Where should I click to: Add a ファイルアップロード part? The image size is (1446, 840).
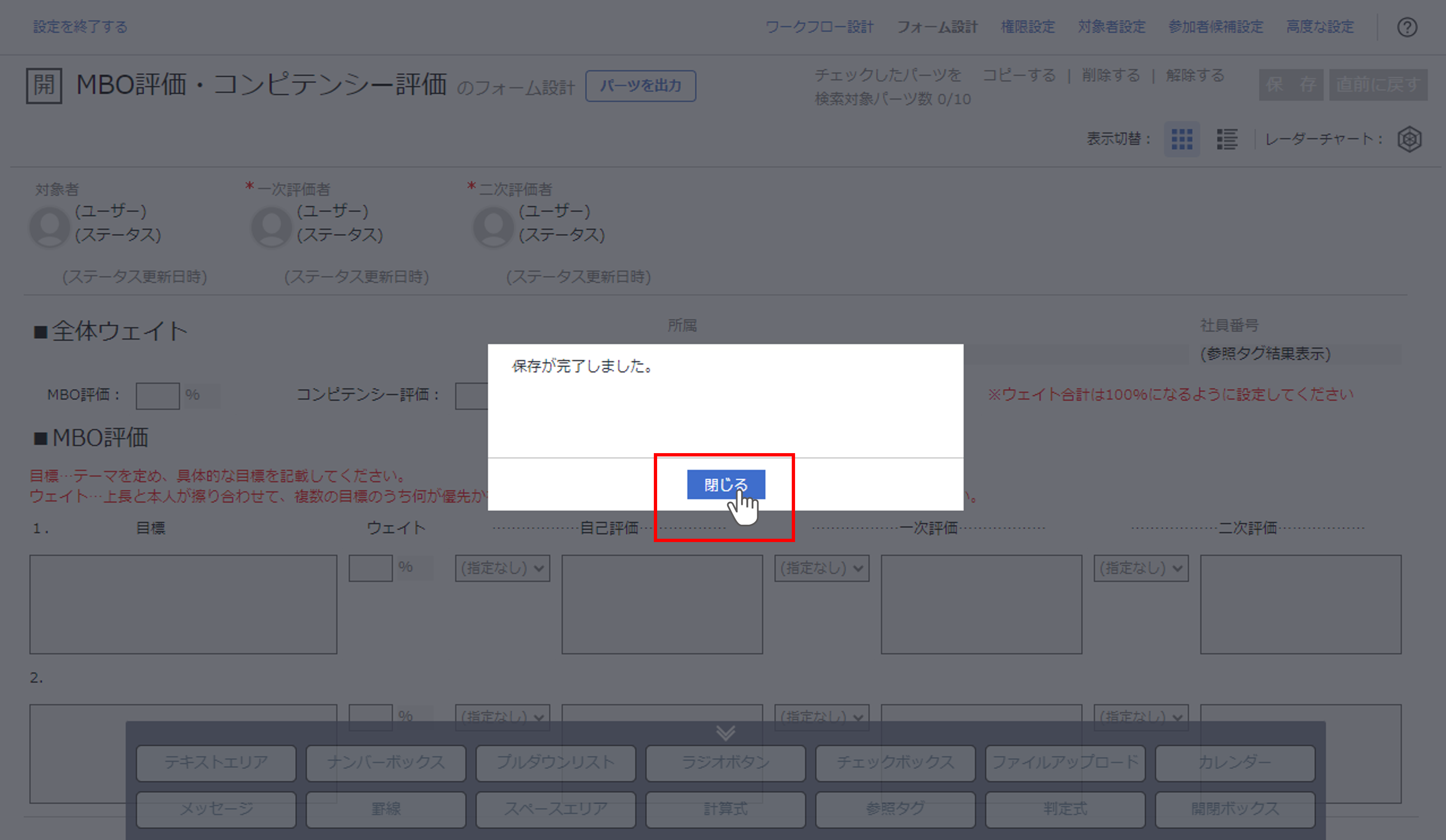tap(1066, 763)
